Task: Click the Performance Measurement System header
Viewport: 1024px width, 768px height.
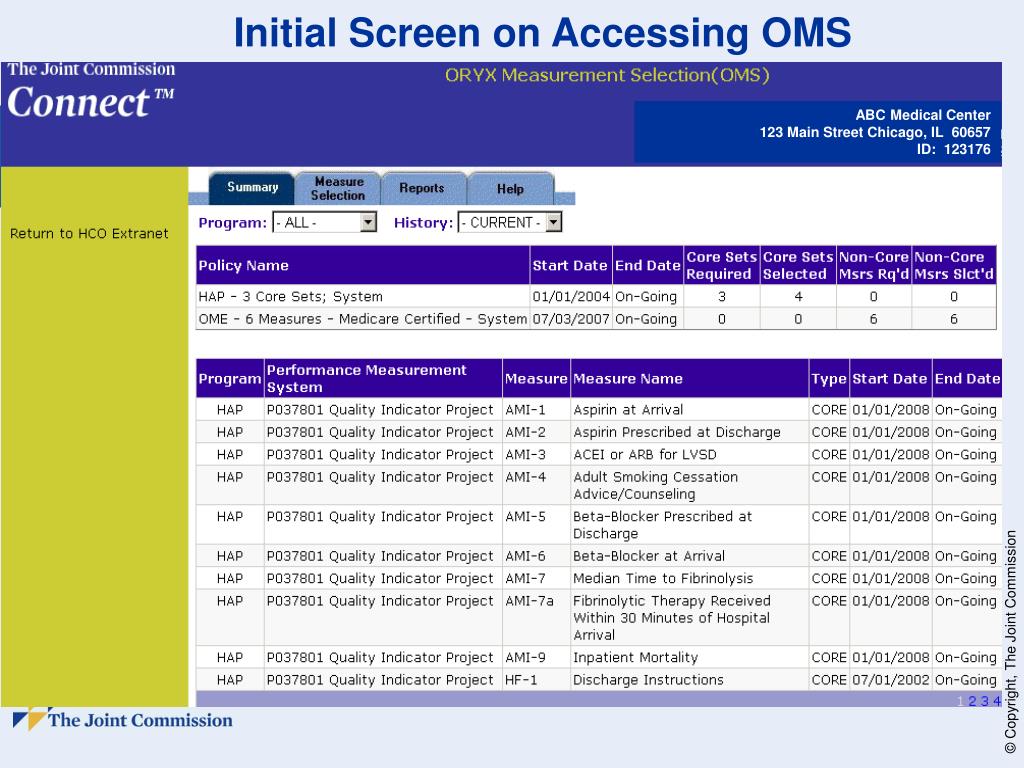Action: tap(383, 378)
